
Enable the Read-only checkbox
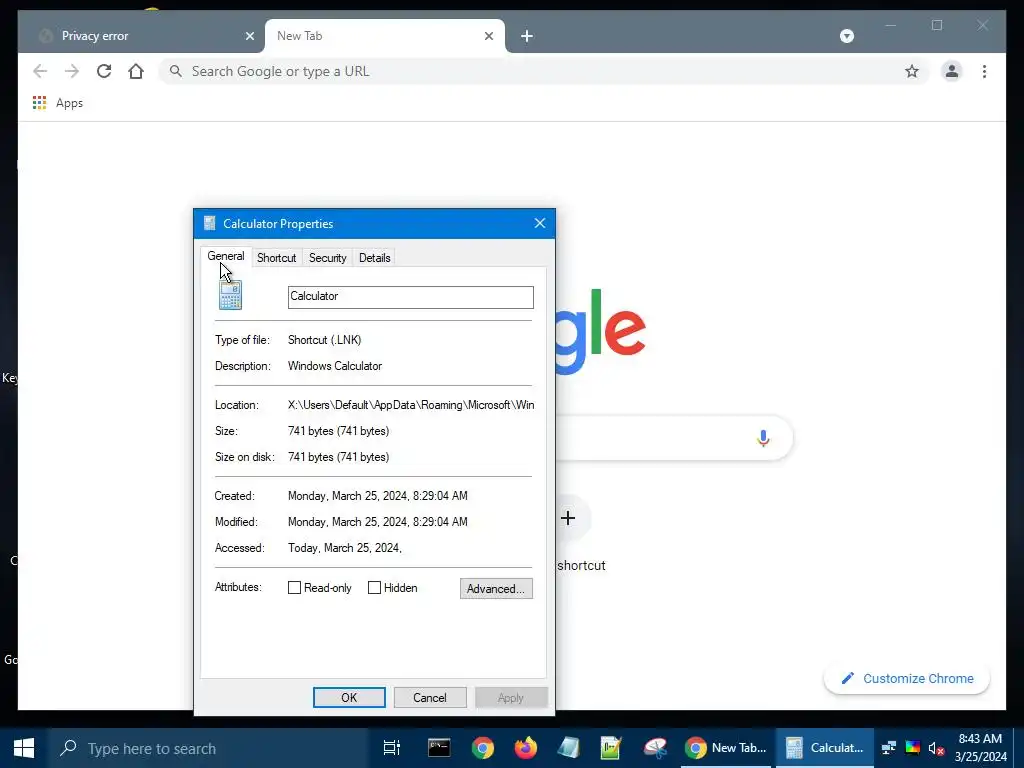tap(295, 588)
